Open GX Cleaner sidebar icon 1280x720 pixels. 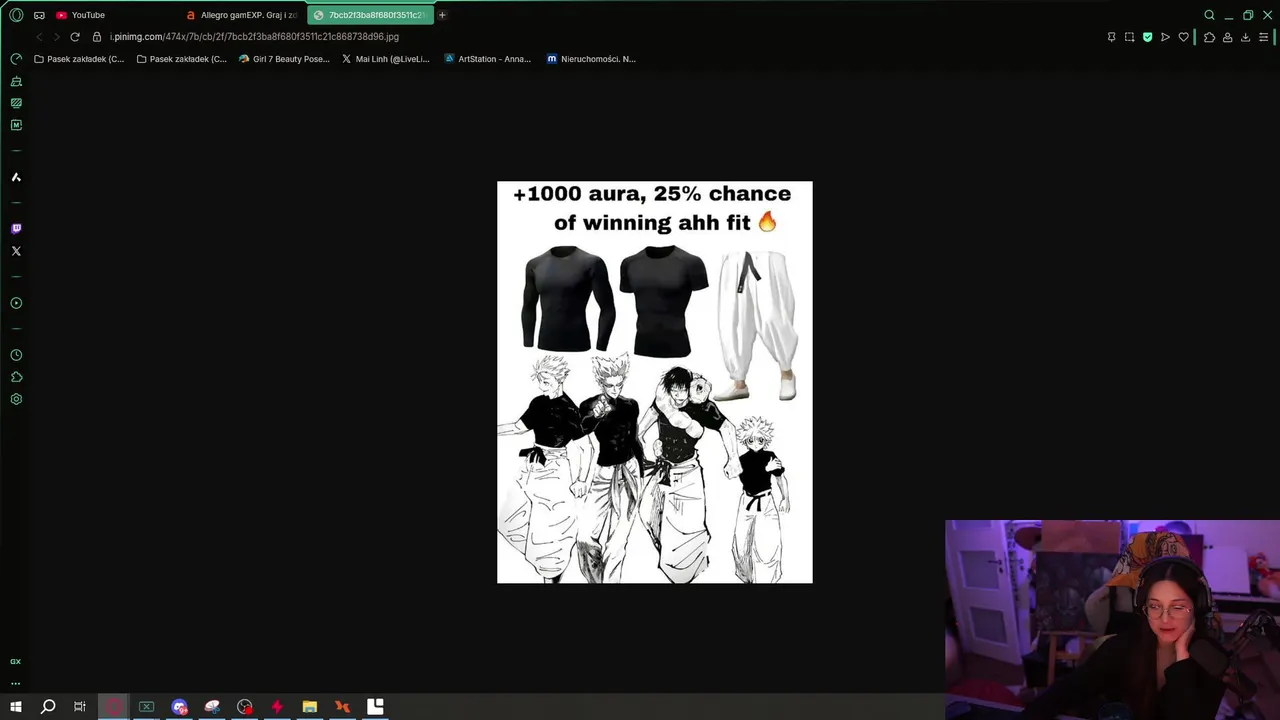point(16,81)
